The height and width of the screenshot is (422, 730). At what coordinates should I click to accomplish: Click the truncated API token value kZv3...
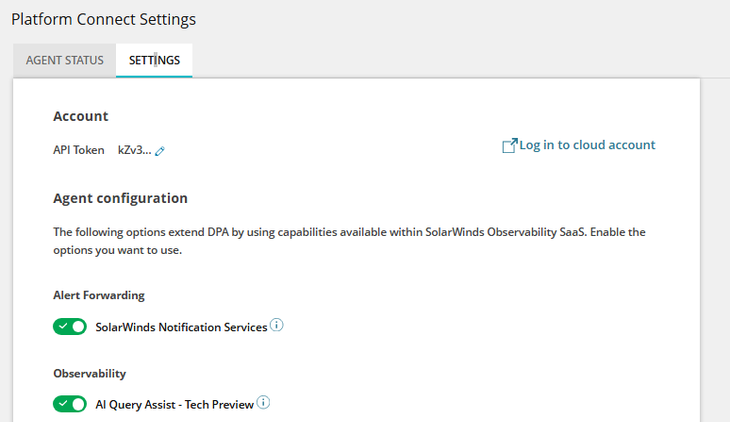[134, 150]
